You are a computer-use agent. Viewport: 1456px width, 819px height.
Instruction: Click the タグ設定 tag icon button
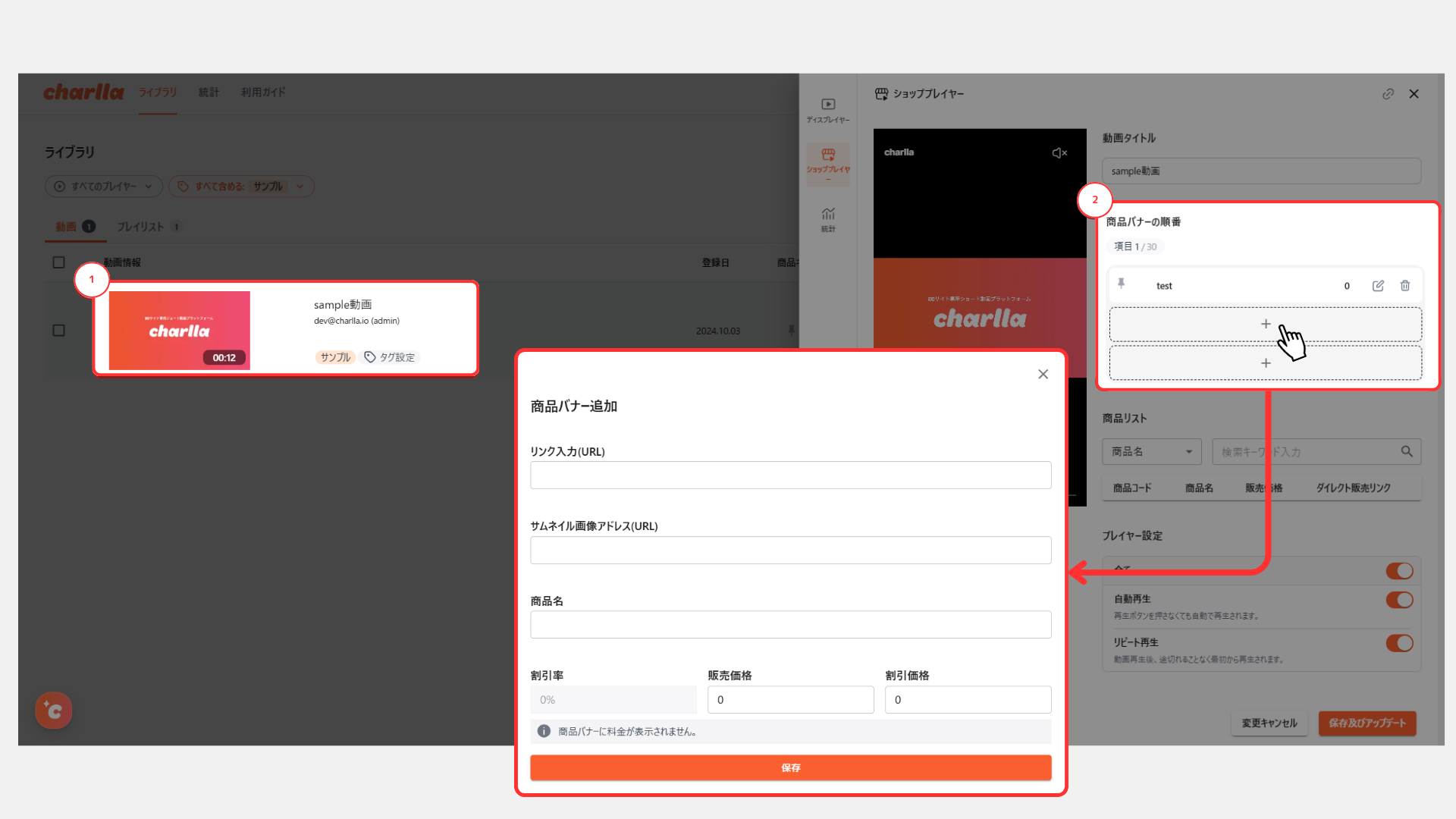[x=390, y=357]
